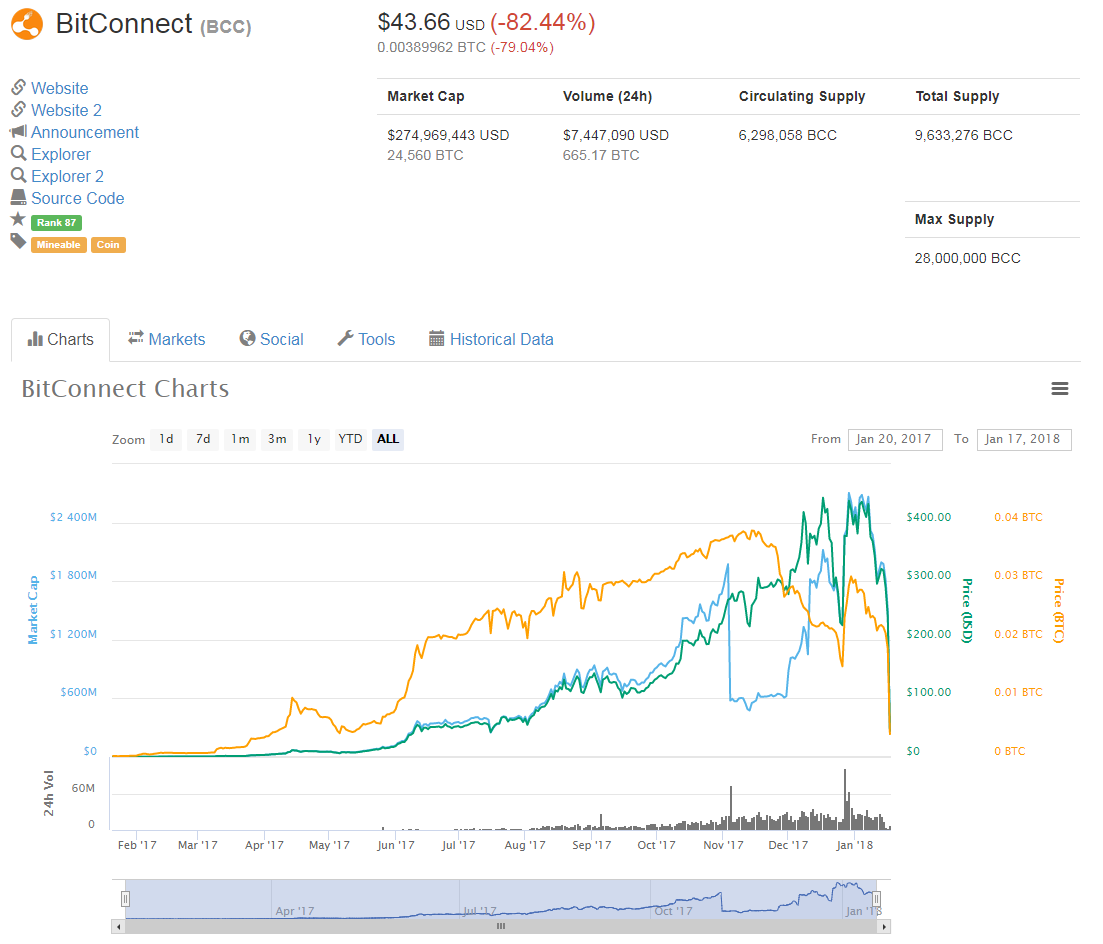This screenshot has width=1103, height=944.
Task: Open the chart hamburger menu icon
Action: pos(1059,388)
